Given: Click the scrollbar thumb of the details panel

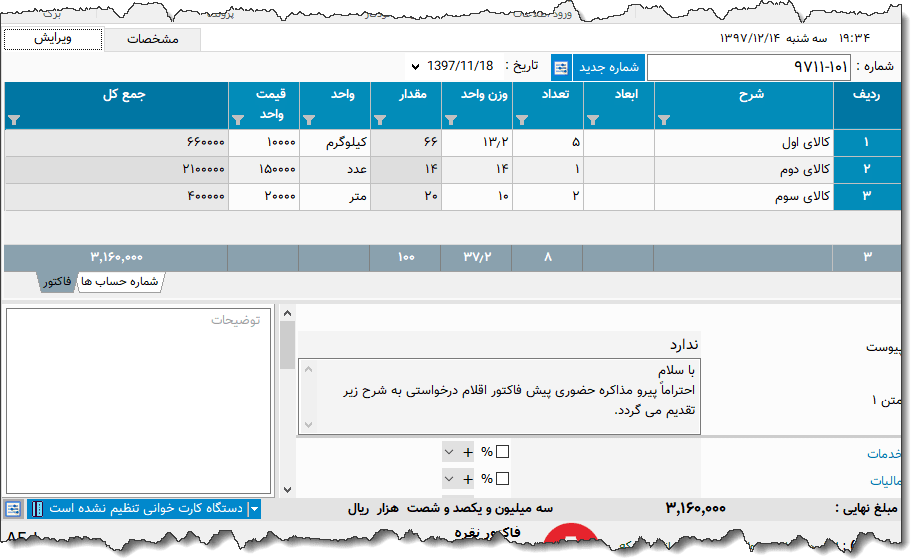Looking at the screenshot, I should [287, 345].
